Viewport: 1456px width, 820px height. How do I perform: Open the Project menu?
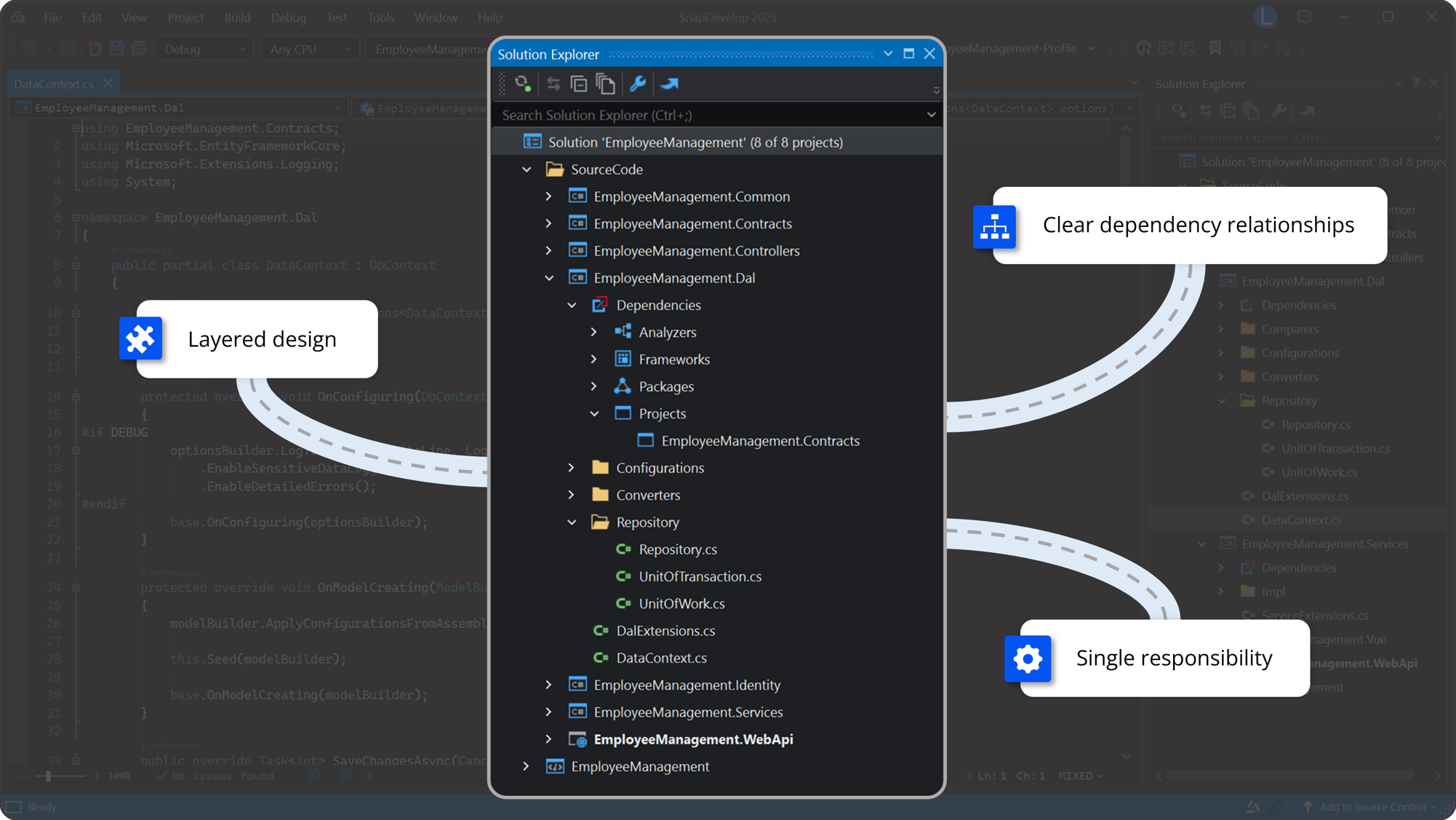coord(185,17)
